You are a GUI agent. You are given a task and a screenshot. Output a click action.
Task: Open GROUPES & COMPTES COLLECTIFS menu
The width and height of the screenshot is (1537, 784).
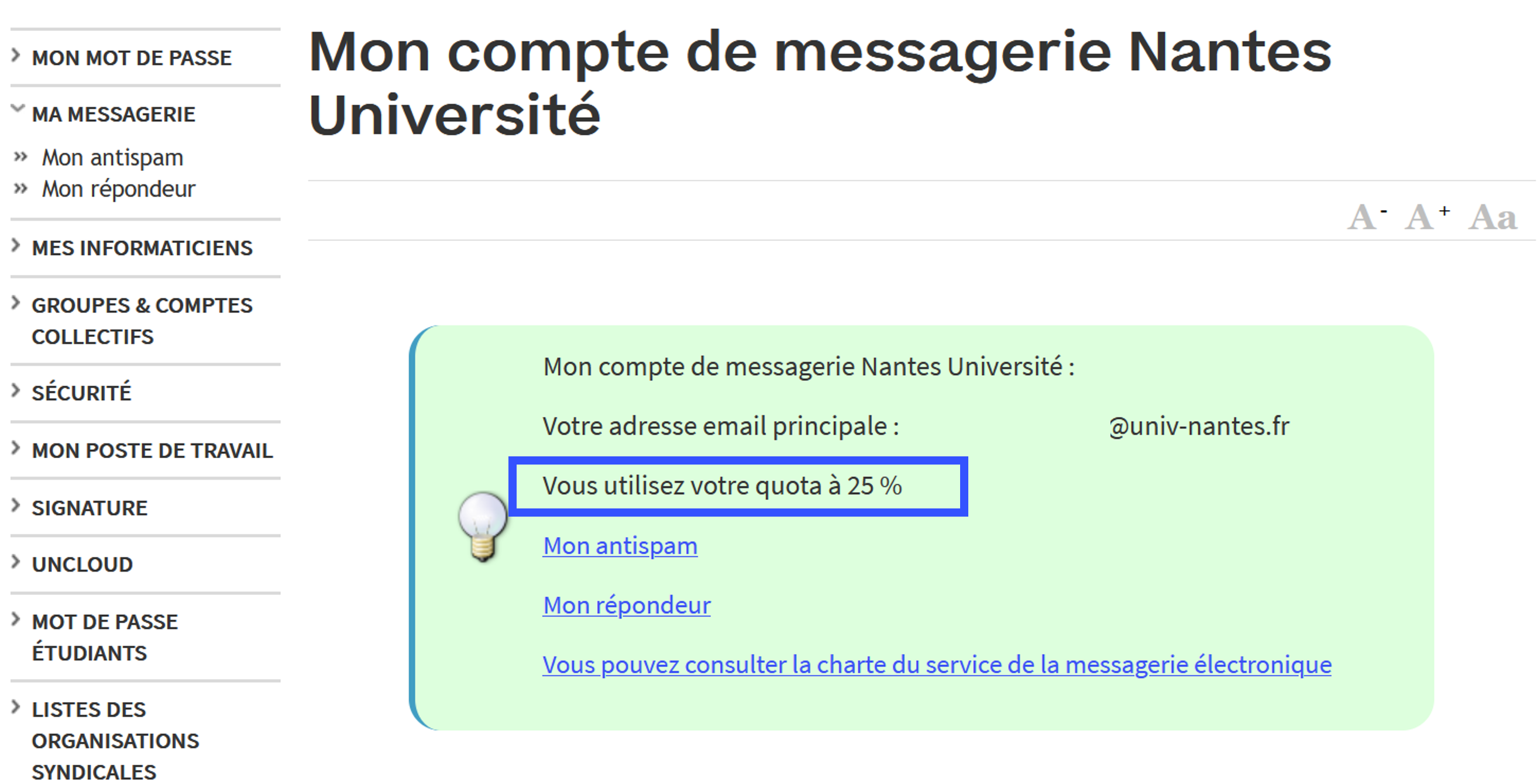[142, 321]
